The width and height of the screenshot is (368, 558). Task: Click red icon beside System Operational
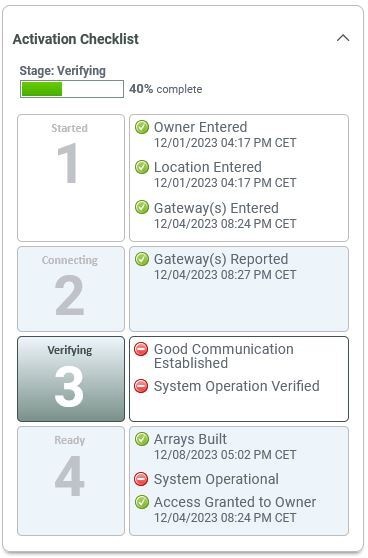(141, 479)
